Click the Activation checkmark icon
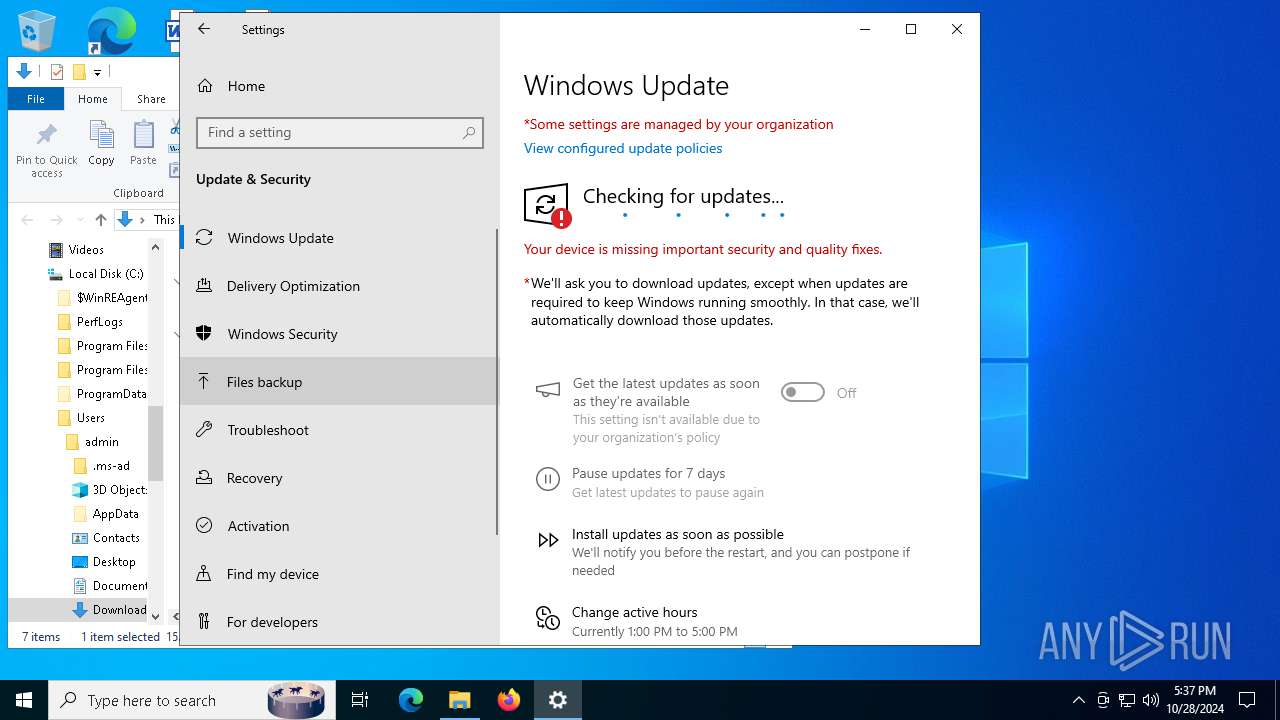 [x=204, y=525]
